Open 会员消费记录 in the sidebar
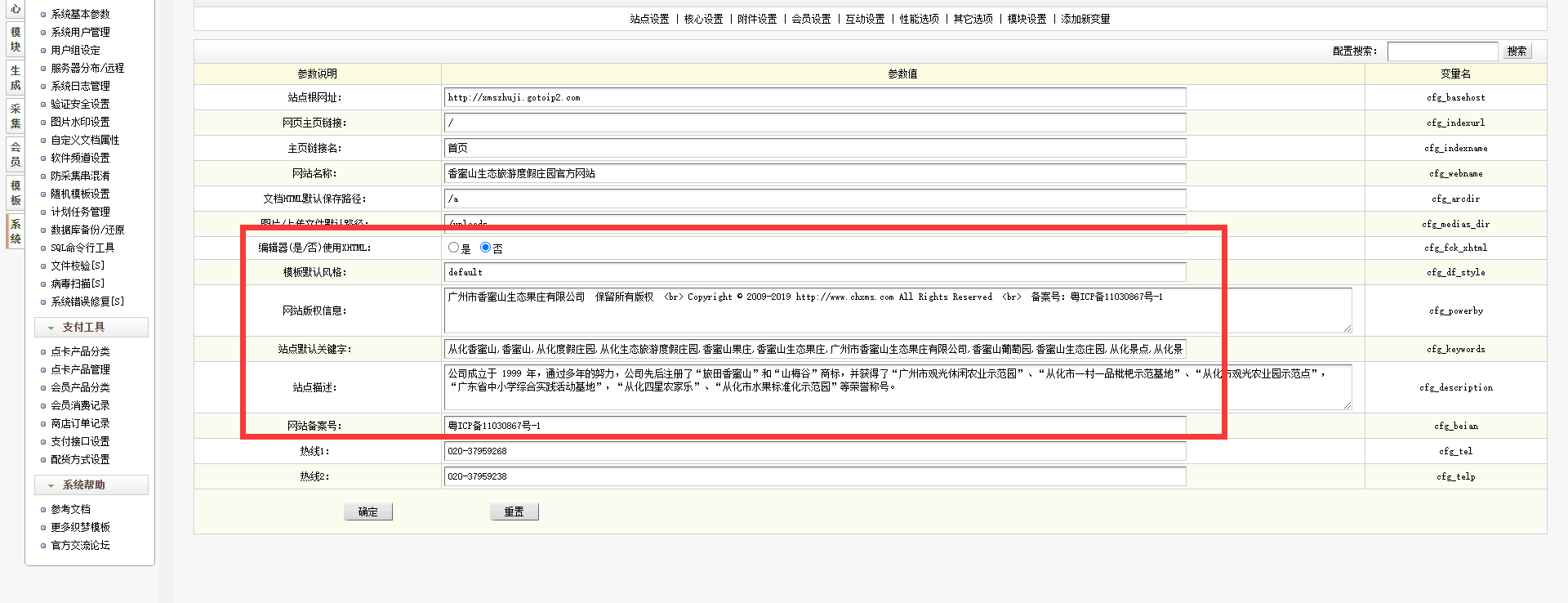This screenshot has width=1568, height=603. click(80, 405)
